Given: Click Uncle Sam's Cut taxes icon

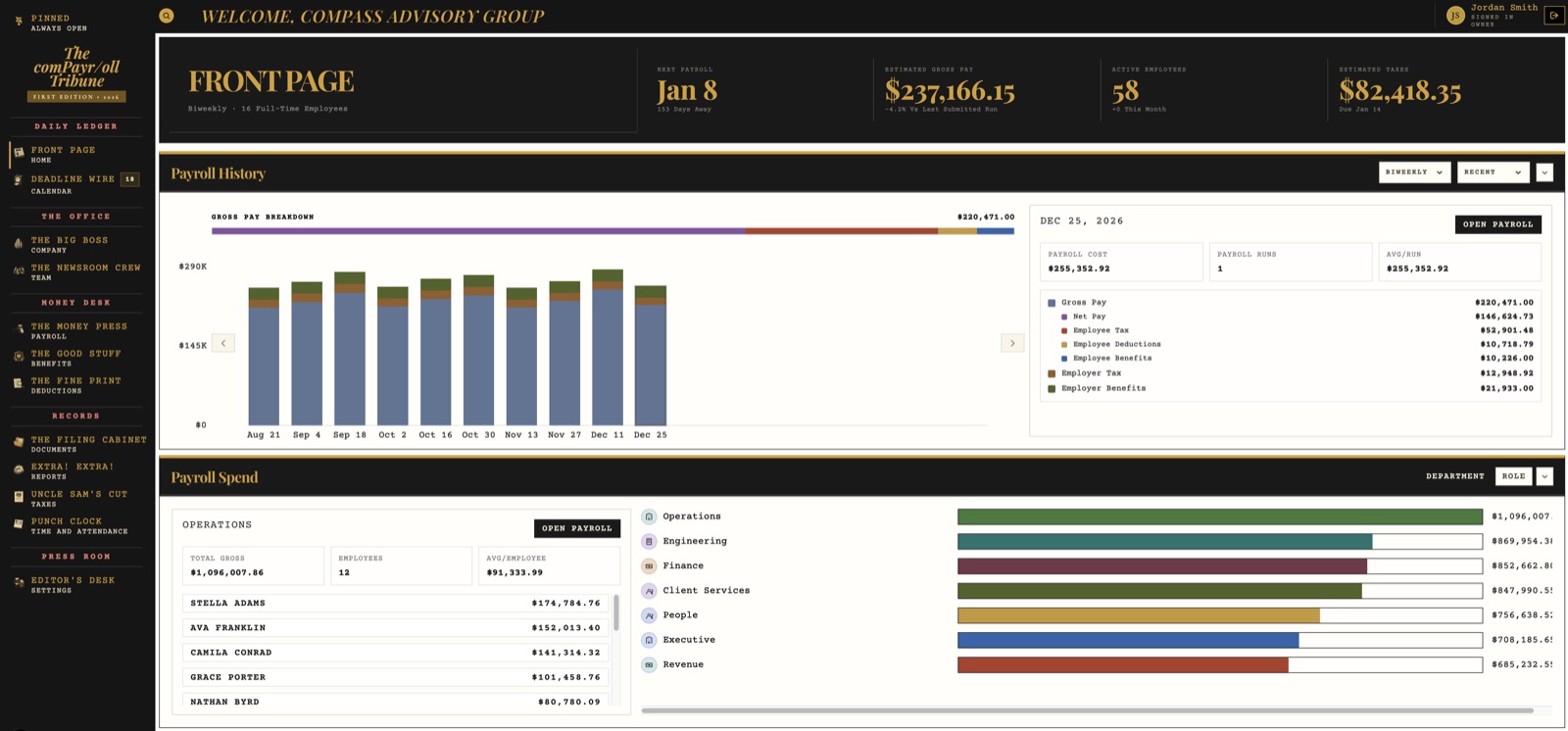Looking at the screenshot, I should pyautogui.click(x=19, y=498).
